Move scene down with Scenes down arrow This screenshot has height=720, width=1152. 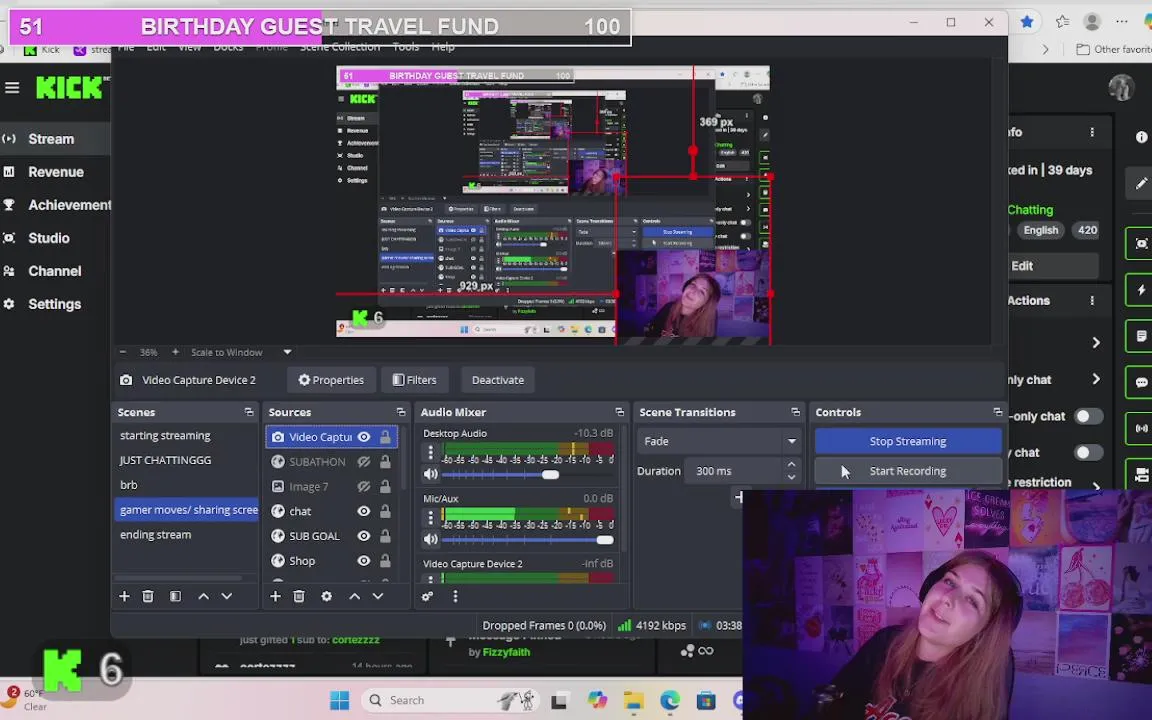click(x=227, y=597)
